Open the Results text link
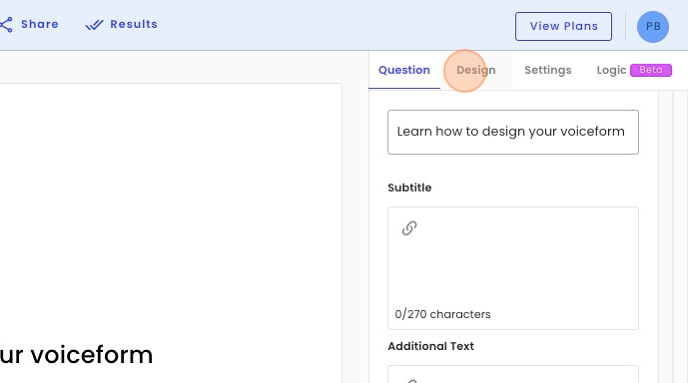 tap(134, 24)
